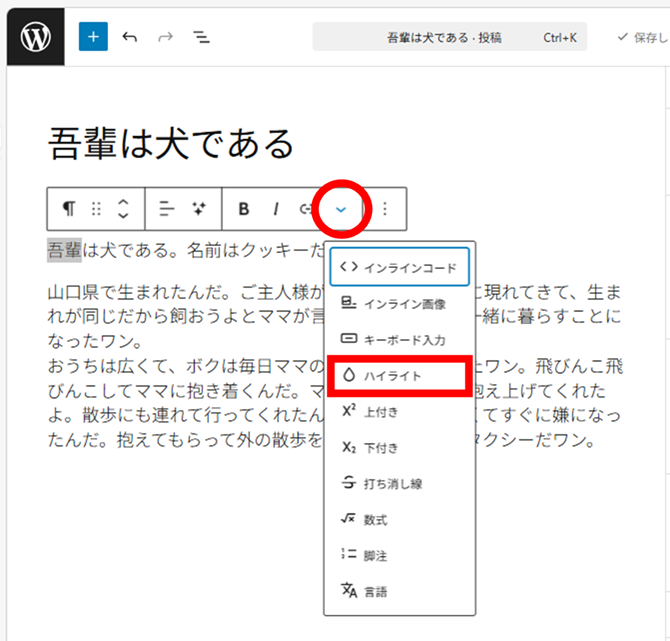Open the block options three-dot menu
Screen dimensions: 670x641
click(386, 209)
